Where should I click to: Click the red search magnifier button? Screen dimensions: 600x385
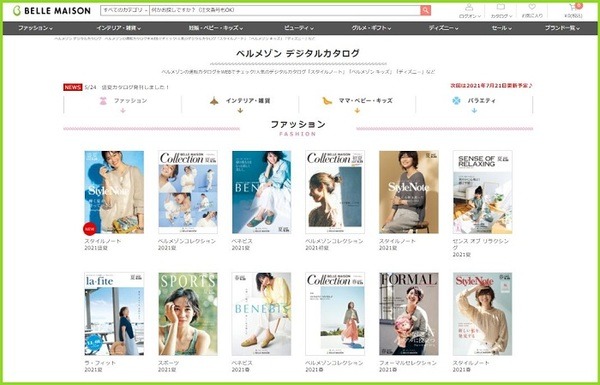(426, 10)
